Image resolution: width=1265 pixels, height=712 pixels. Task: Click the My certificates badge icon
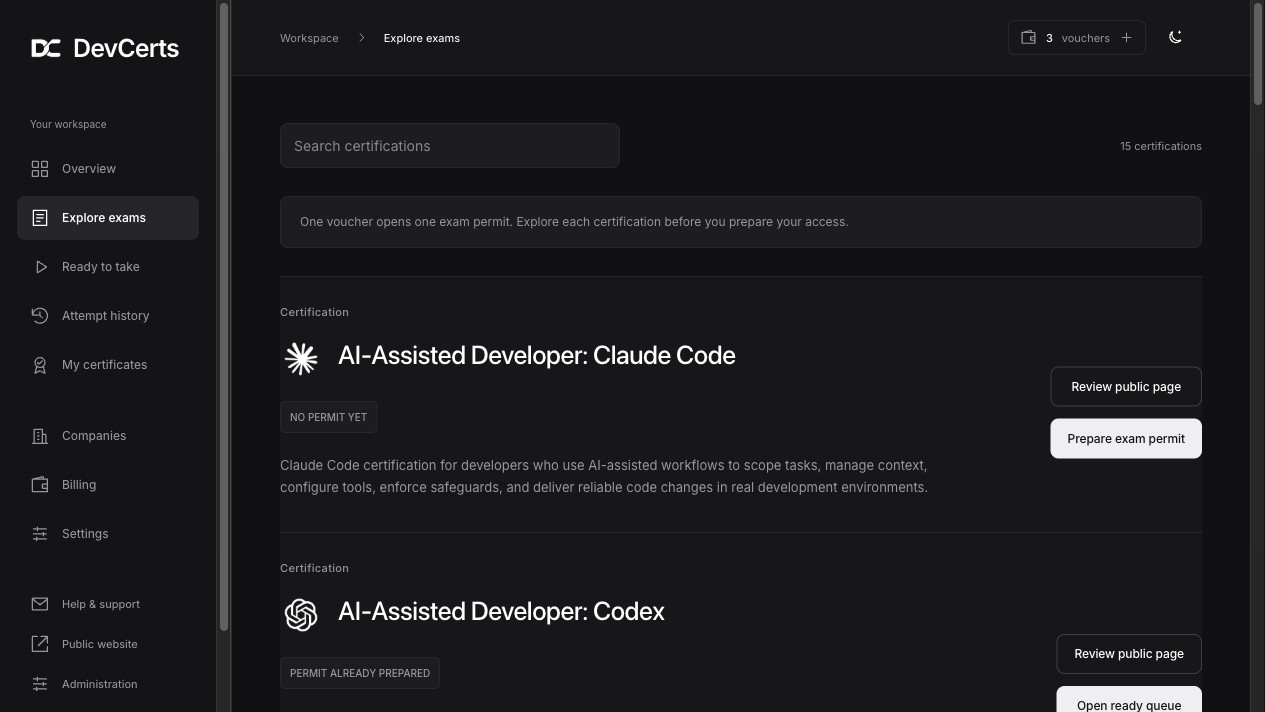[x=40, y=365]
